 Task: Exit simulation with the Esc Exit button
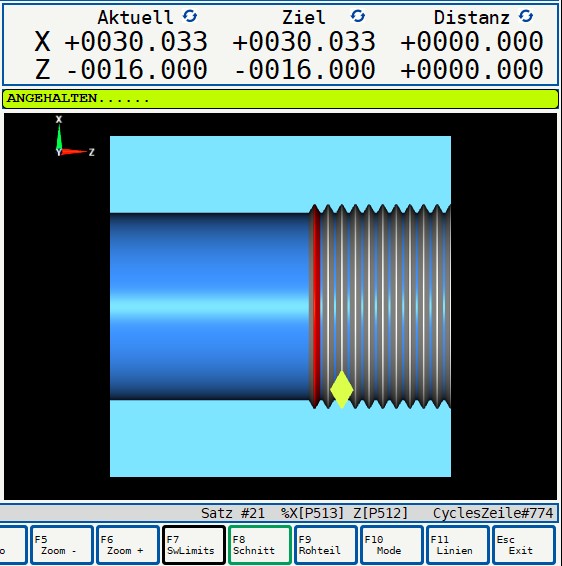(524, 545)
